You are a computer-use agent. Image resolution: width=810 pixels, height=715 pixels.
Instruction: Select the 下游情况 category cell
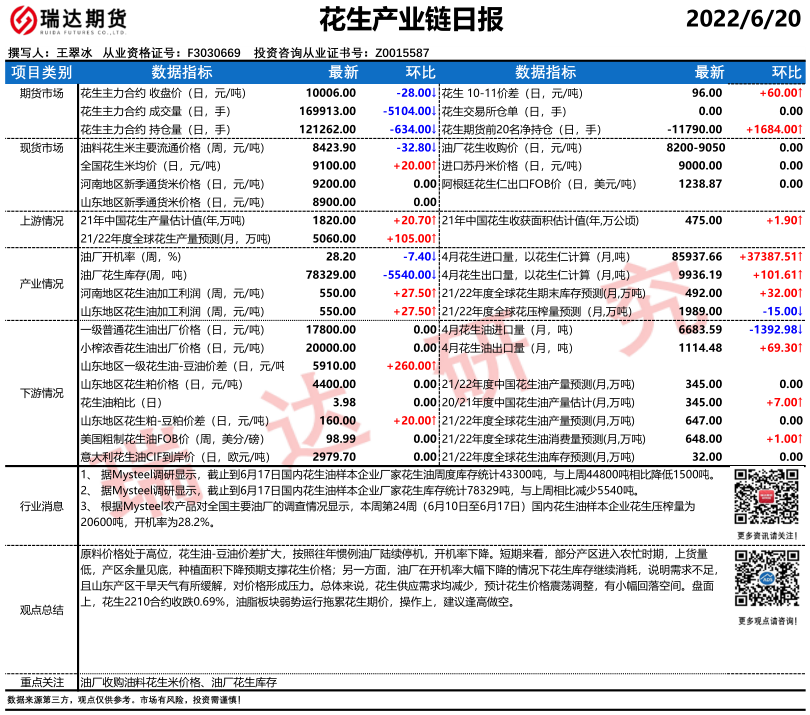(x=41, y=393)
